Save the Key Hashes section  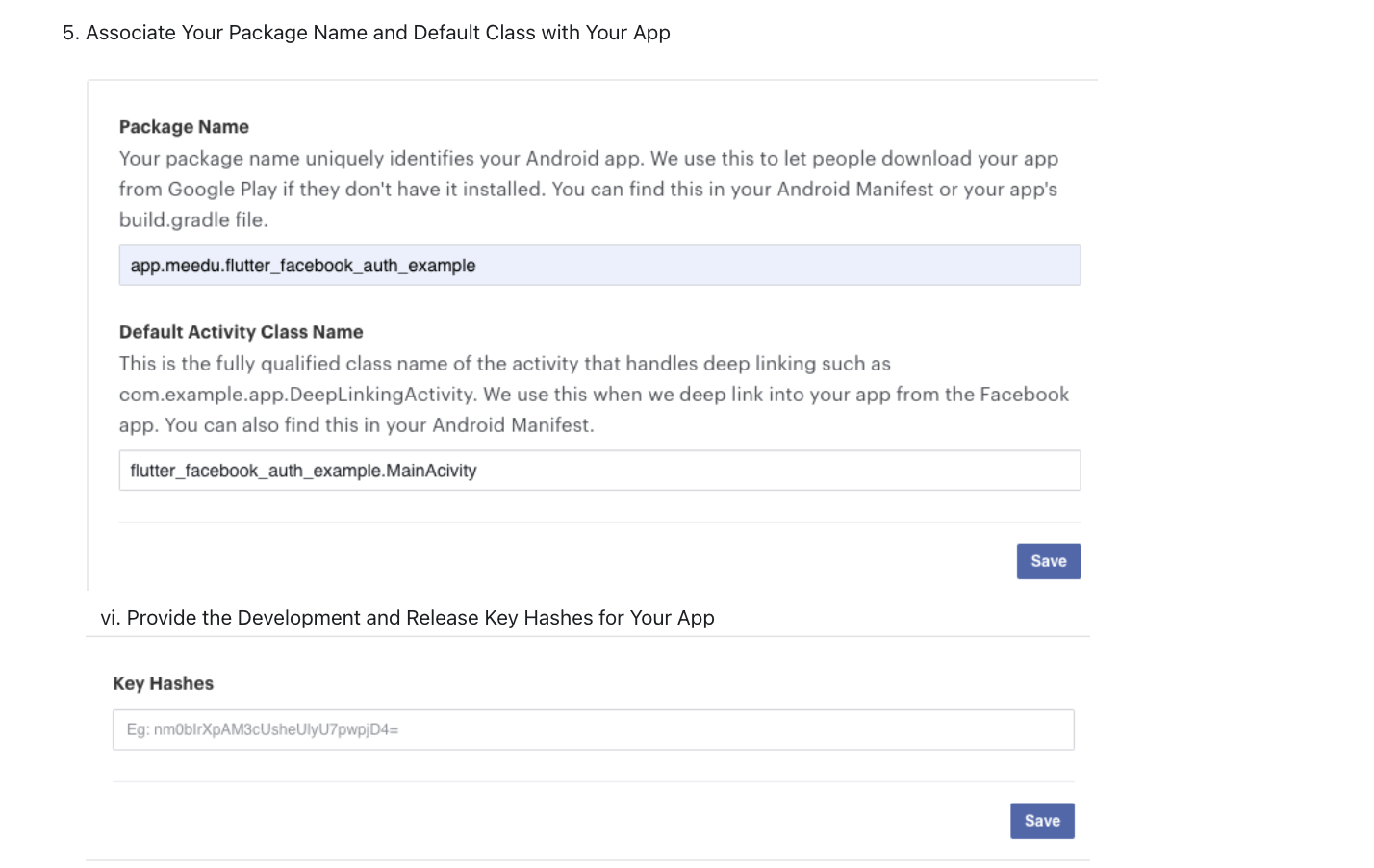pos(1042,821)
